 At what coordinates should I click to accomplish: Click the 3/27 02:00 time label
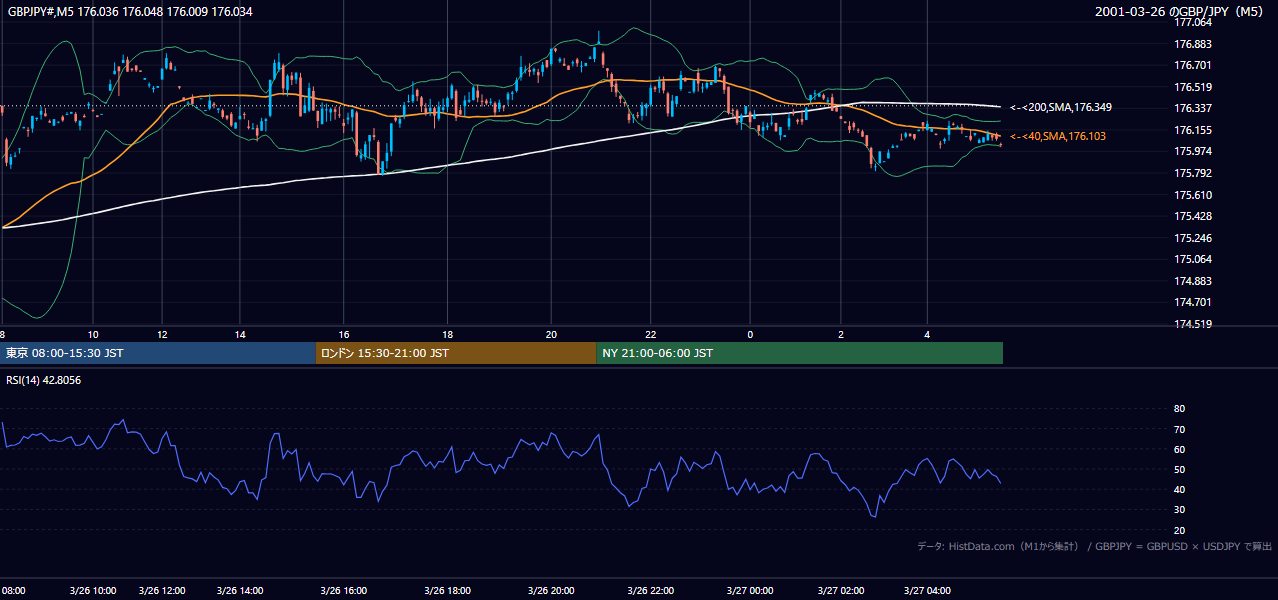click(x=840, y=590)
